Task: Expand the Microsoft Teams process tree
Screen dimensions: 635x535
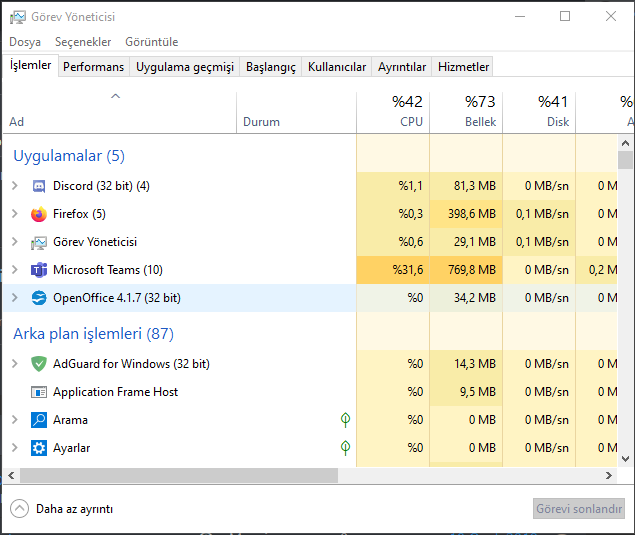Action: click(x=15, y=270)
